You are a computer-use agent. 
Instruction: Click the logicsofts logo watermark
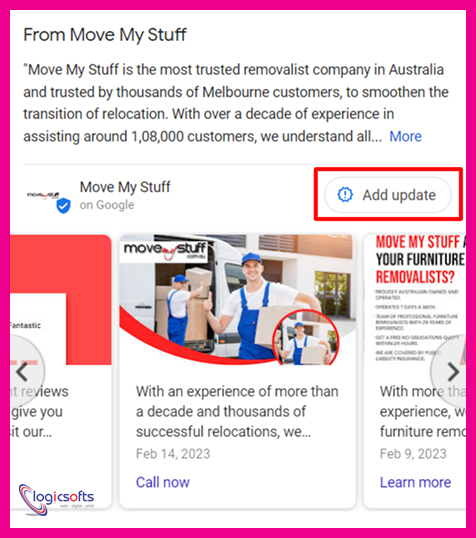[57, 499]
